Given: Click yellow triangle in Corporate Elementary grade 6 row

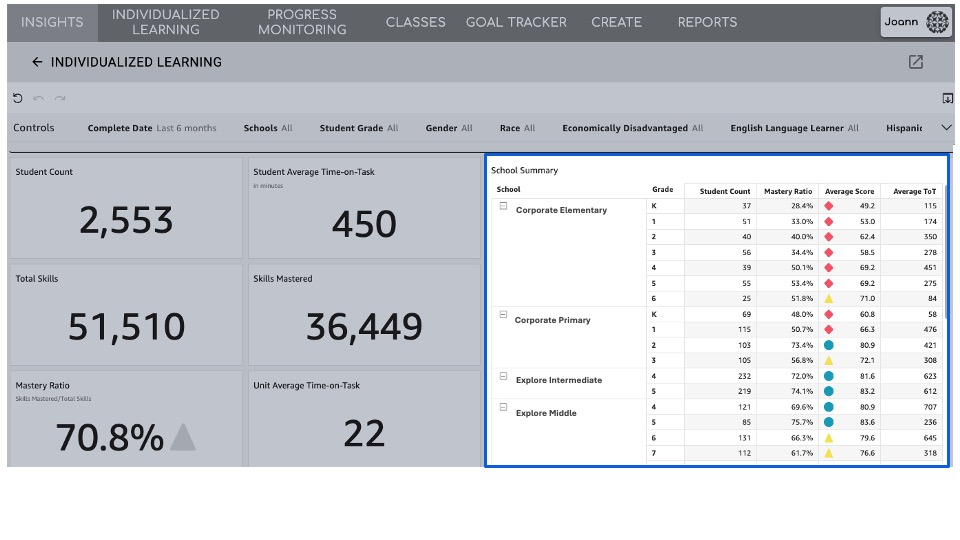Looking at the screenshot, I should (x=828, y=299).
